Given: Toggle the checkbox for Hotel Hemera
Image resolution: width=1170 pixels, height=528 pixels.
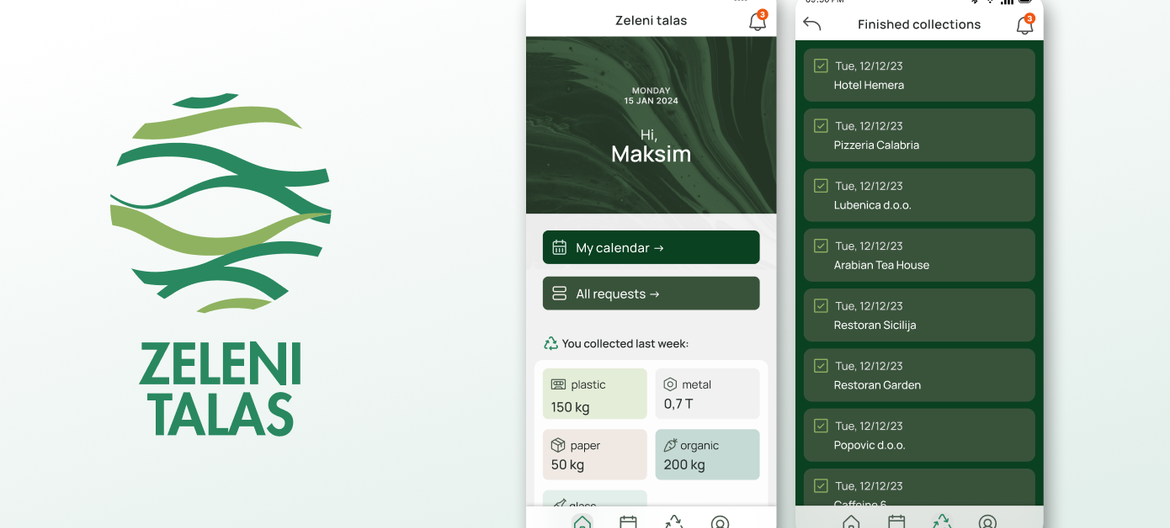Looking at the screenshot, I should click(x=821, y=66).
